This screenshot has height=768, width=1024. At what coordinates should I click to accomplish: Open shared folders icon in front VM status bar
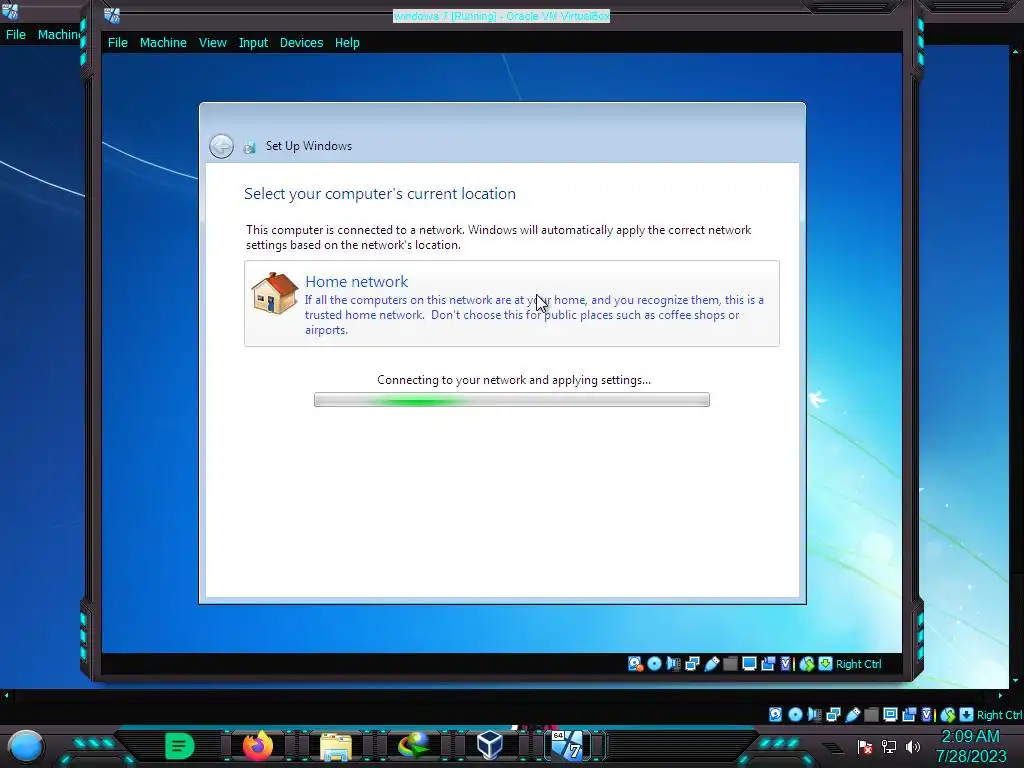(730, 664)
